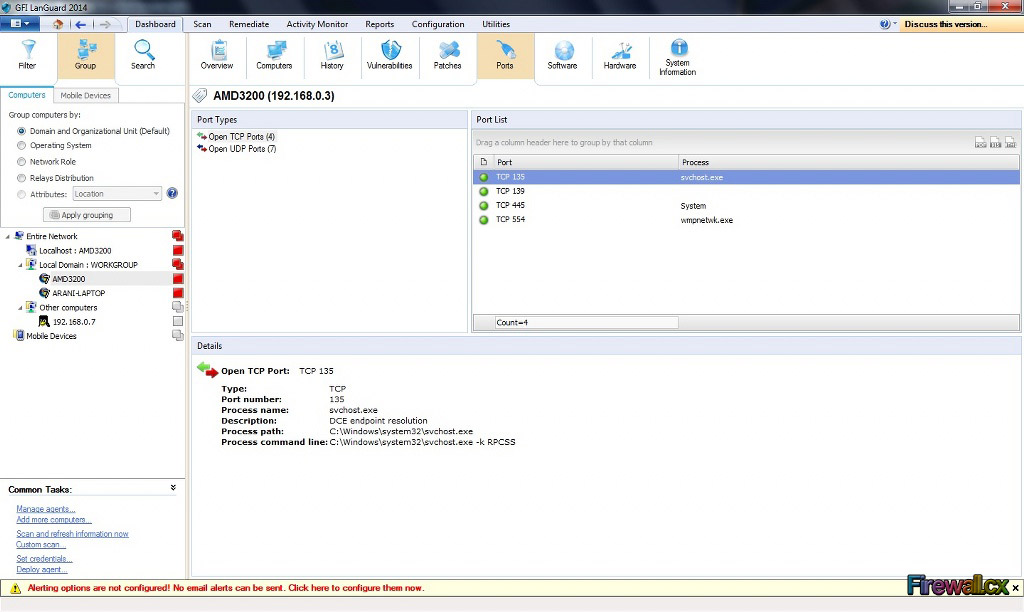This screenshot has width=1024, height=612.
Task: Click the third export icon in Port List
Action: pyautogui.click(x=1010, y=142)
